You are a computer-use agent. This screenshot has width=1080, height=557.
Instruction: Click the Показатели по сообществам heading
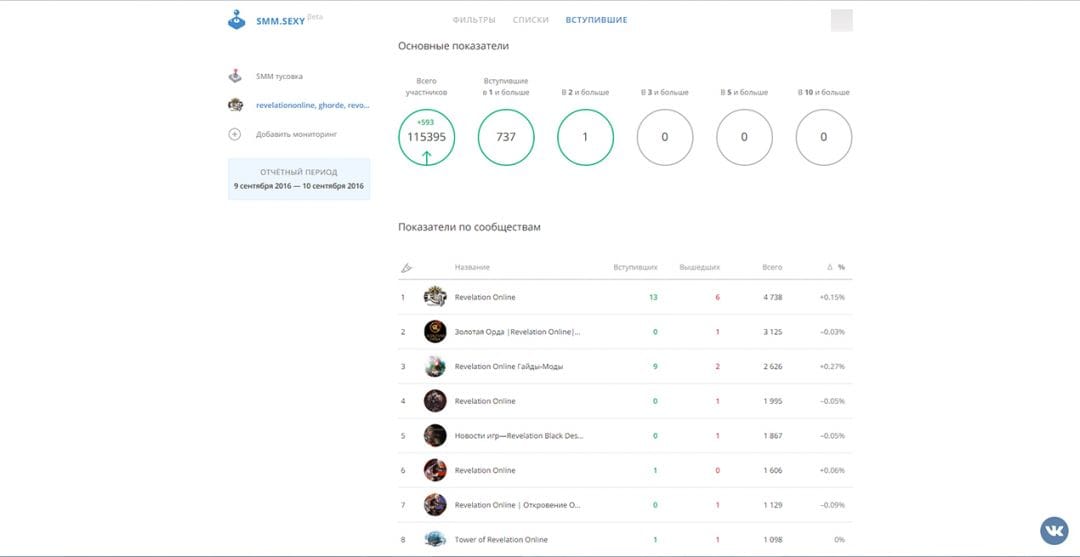click(469, 227)
